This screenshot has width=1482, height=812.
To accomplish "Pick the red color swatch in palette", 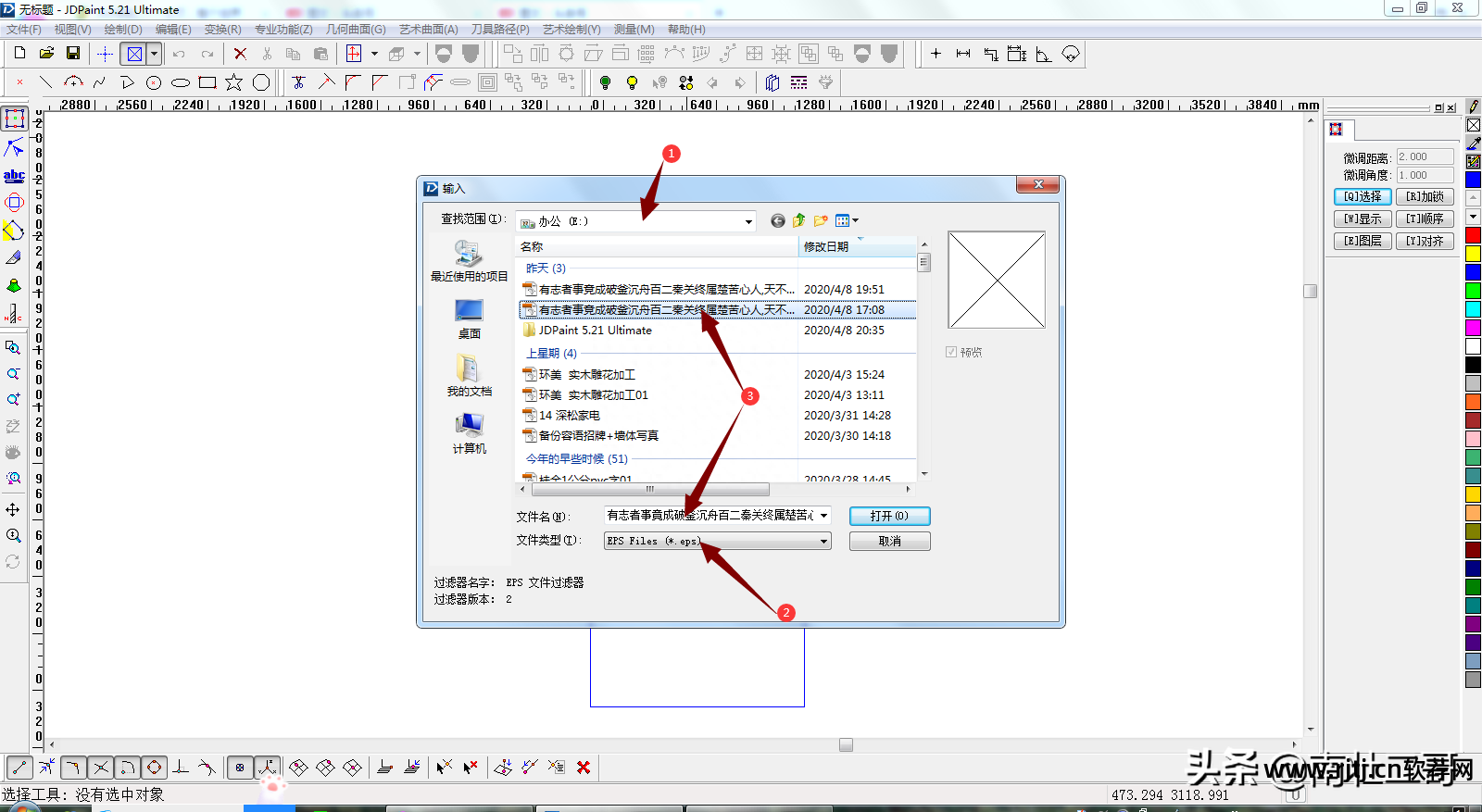I will click(1473, 235).
